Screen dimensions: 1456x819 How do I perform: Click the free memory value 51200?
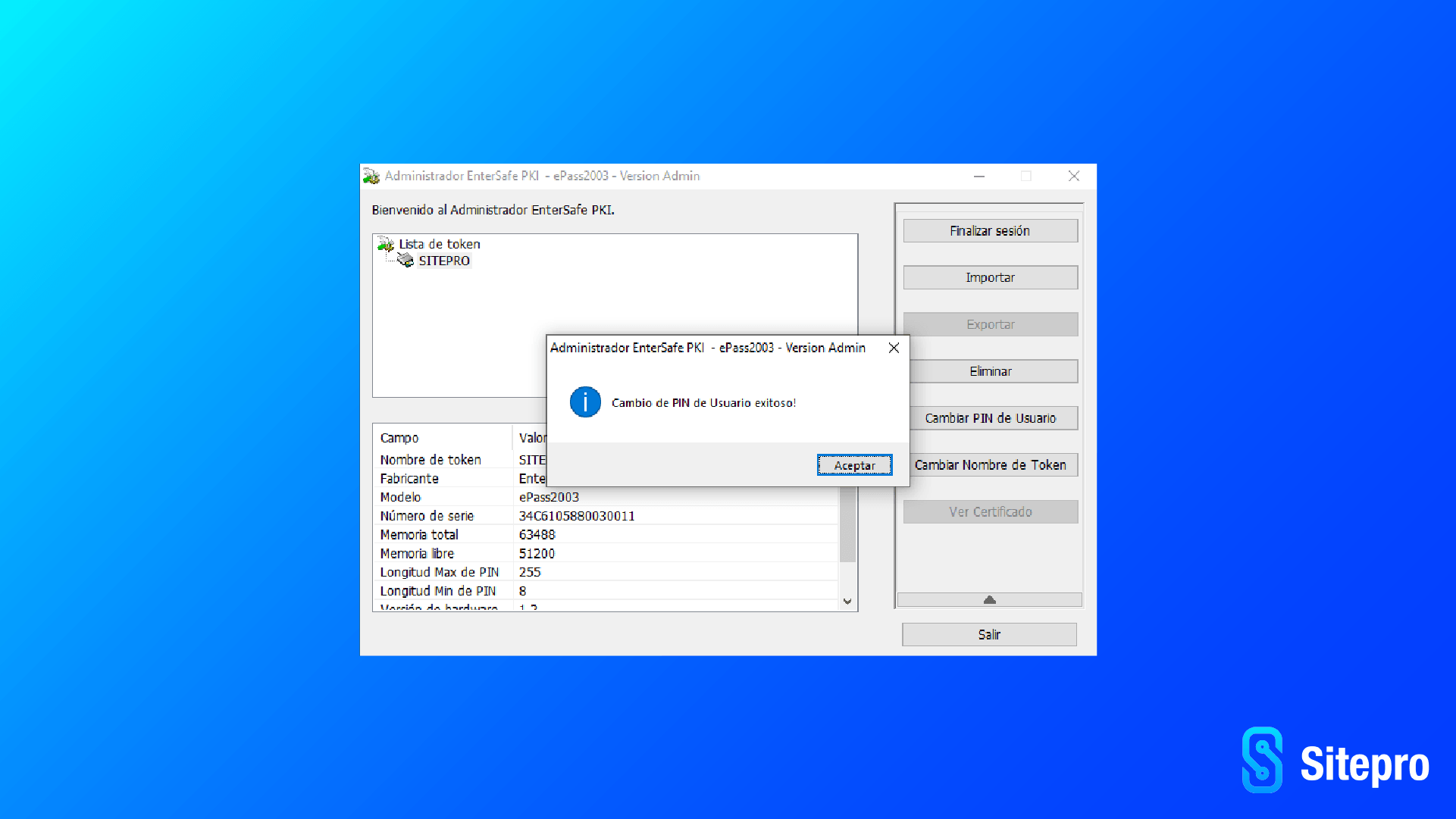click(x=537, y=554)
